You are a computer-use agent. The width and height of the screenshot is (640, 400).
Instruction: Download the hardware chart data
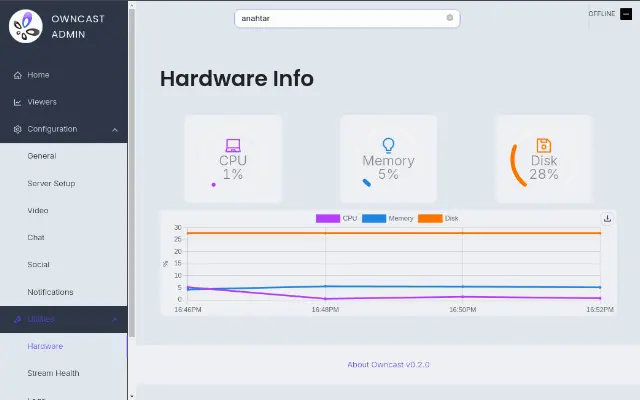(x=607, y=219)
